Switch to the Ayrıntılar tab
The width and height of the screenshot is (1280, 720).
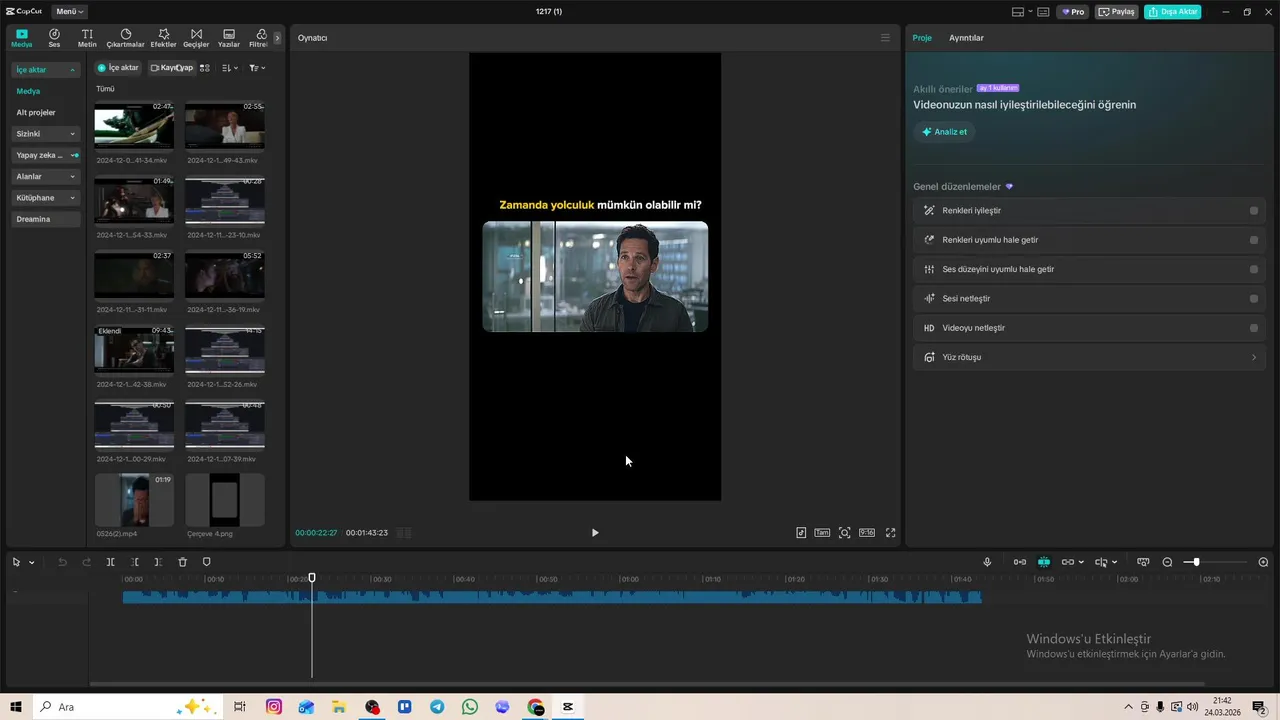966,38
